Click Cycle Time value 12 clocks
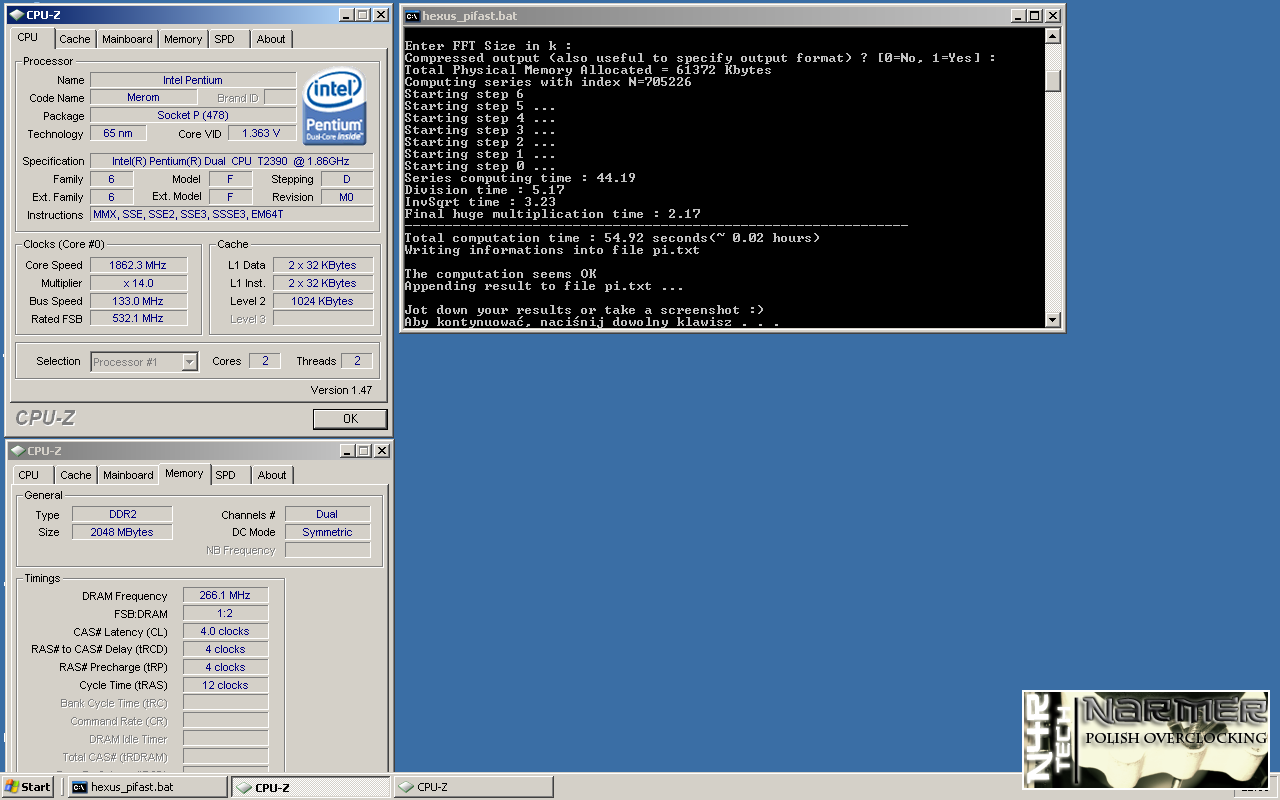This screenshot has width=1280, height=800. [225, 685]
